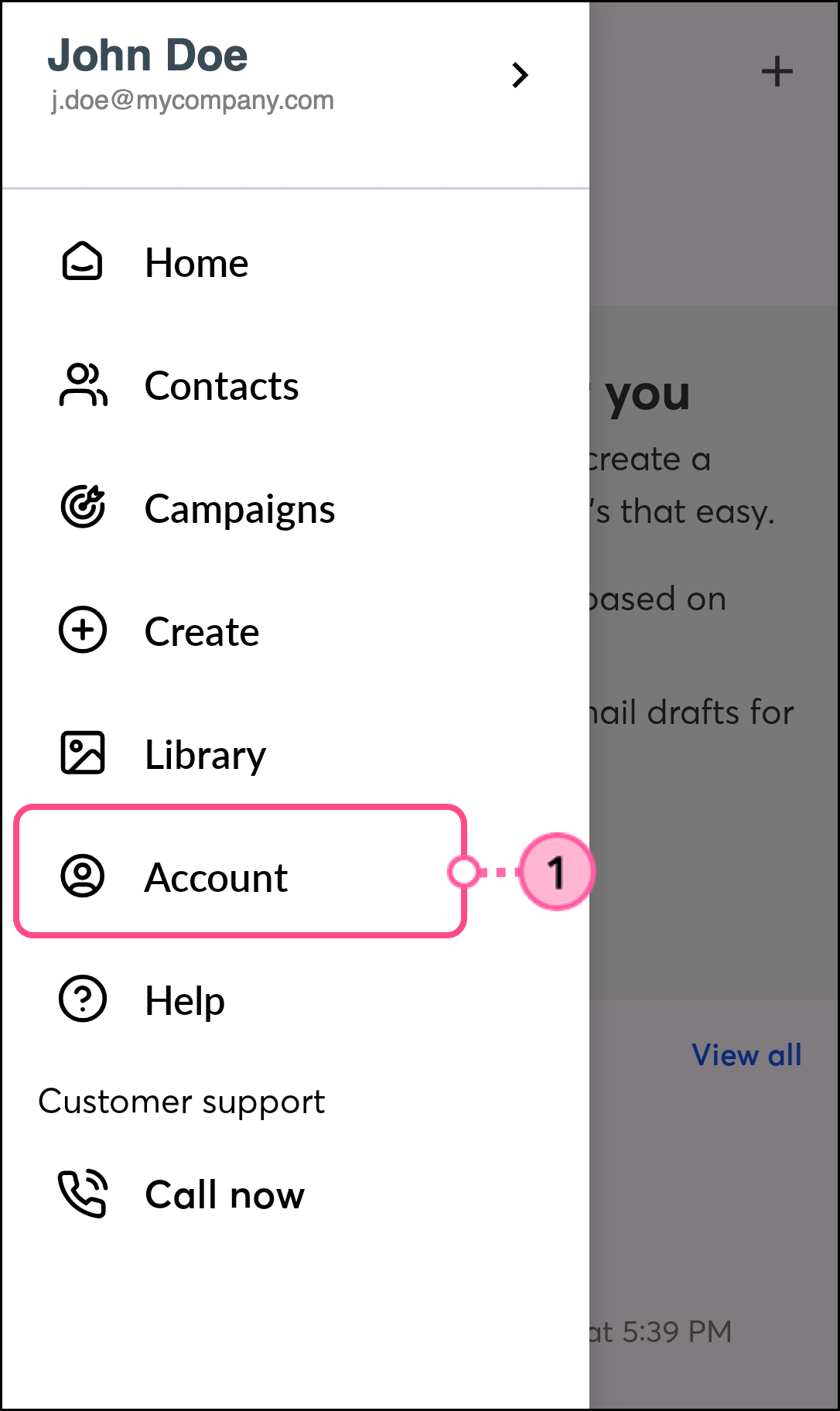Open the Account menu label
This screenshot has width=840, height=1411.
216,878
